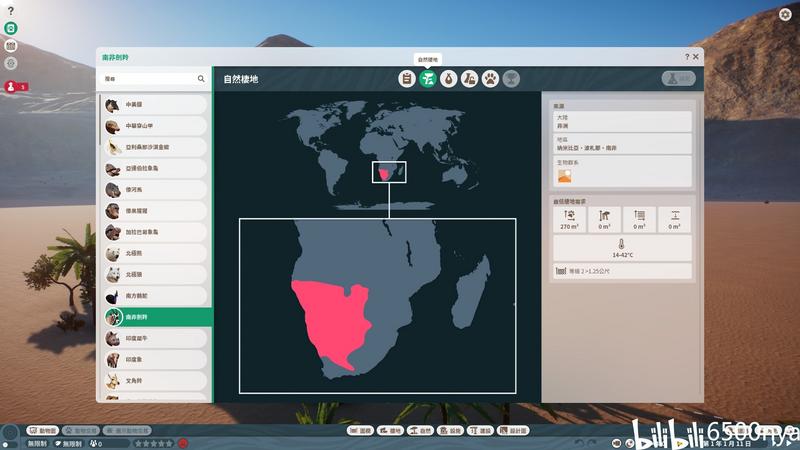Image resolution: width=800 pixels, height=450 pixels.
Task: Select 印度象 in the animal list
Action: click(155, 360)
